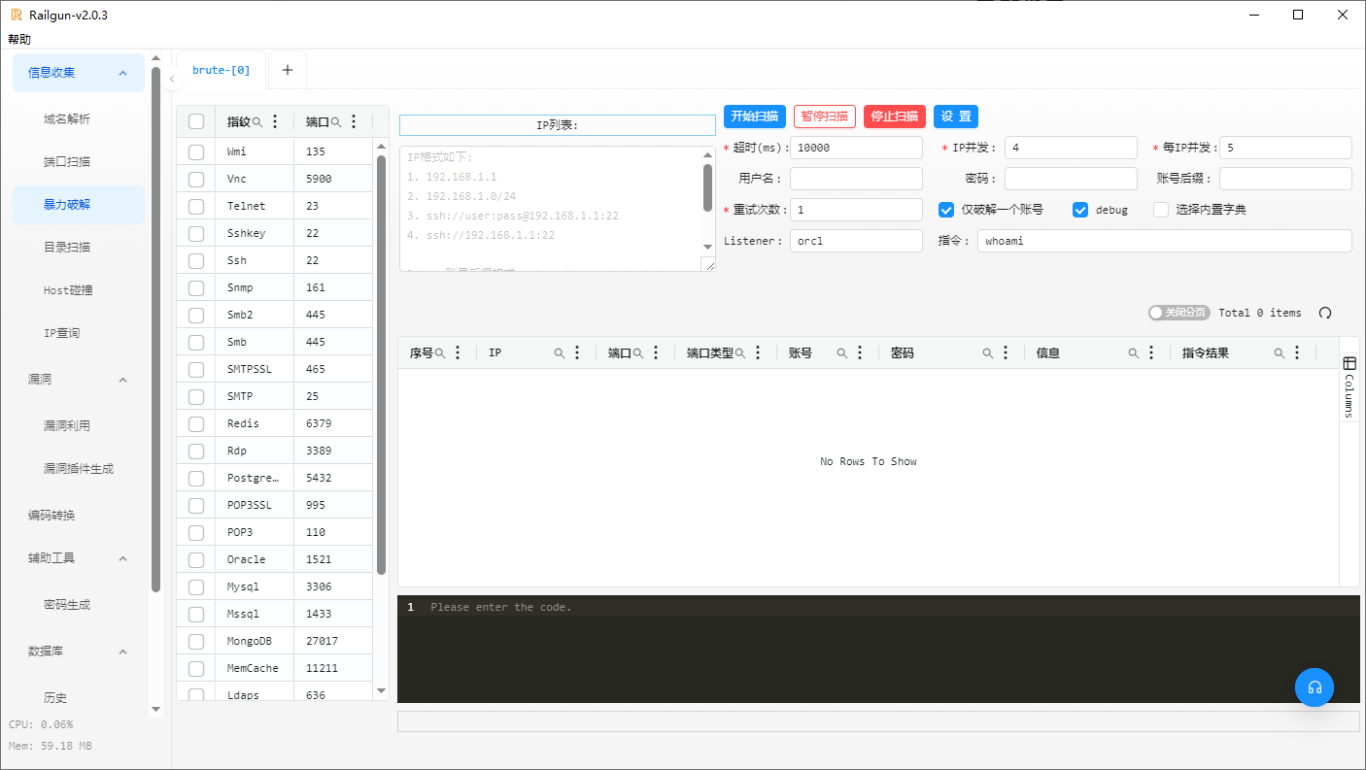
Task: Open the menu icon of 指令结果 column
Action: pos(1297,353)
